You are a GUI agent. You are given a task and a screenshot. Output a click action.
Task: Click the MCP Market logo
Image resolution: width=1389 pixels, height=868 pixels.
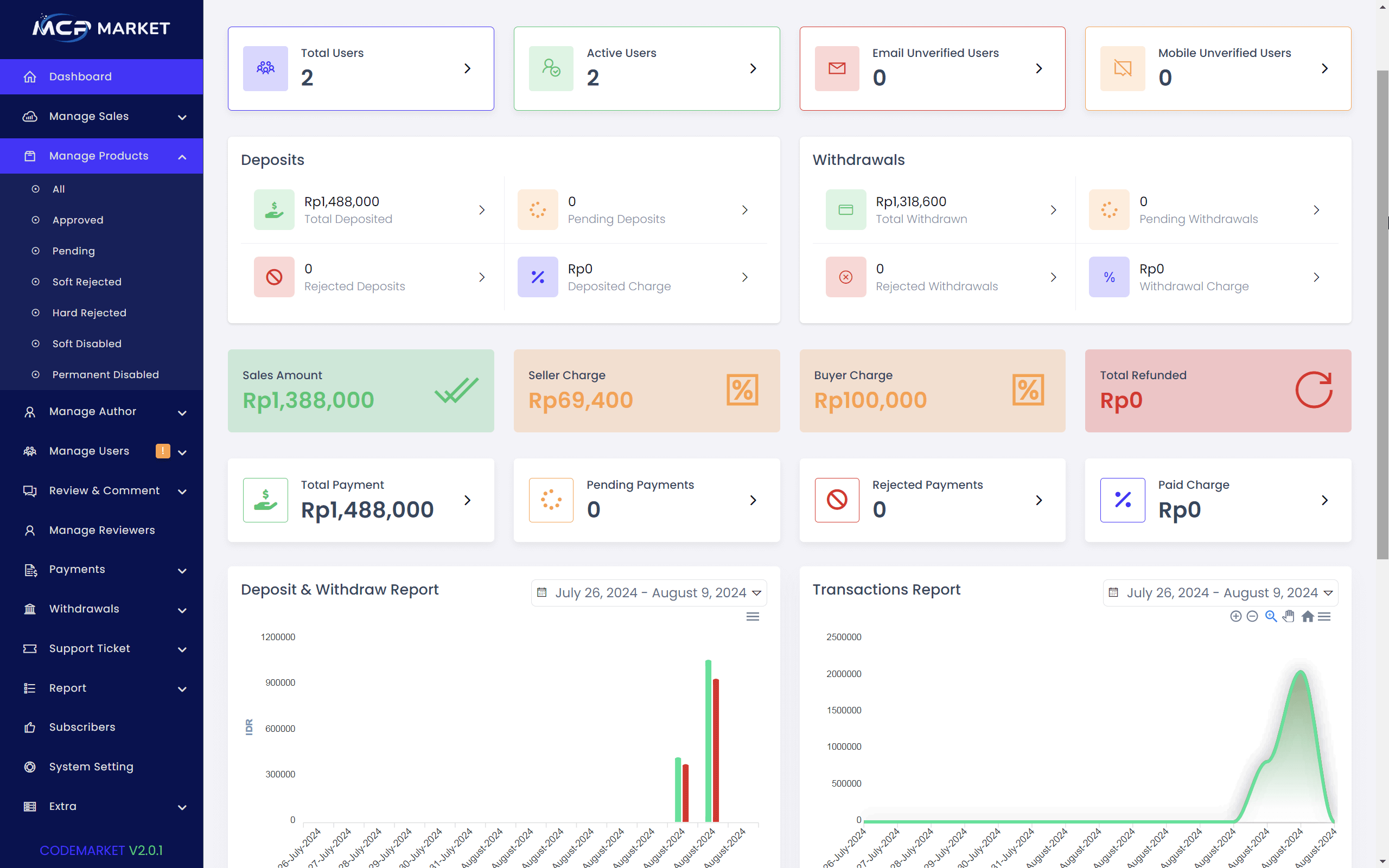point(101,28)
